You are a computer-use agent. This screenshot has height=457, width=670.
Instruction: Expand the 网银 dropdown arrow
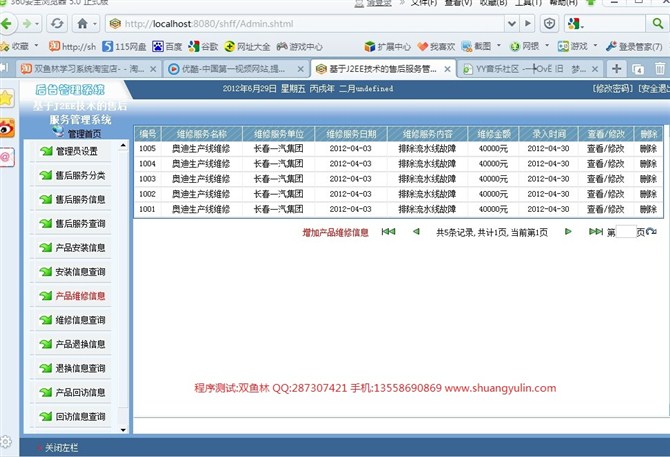click(x=547, y=45)
